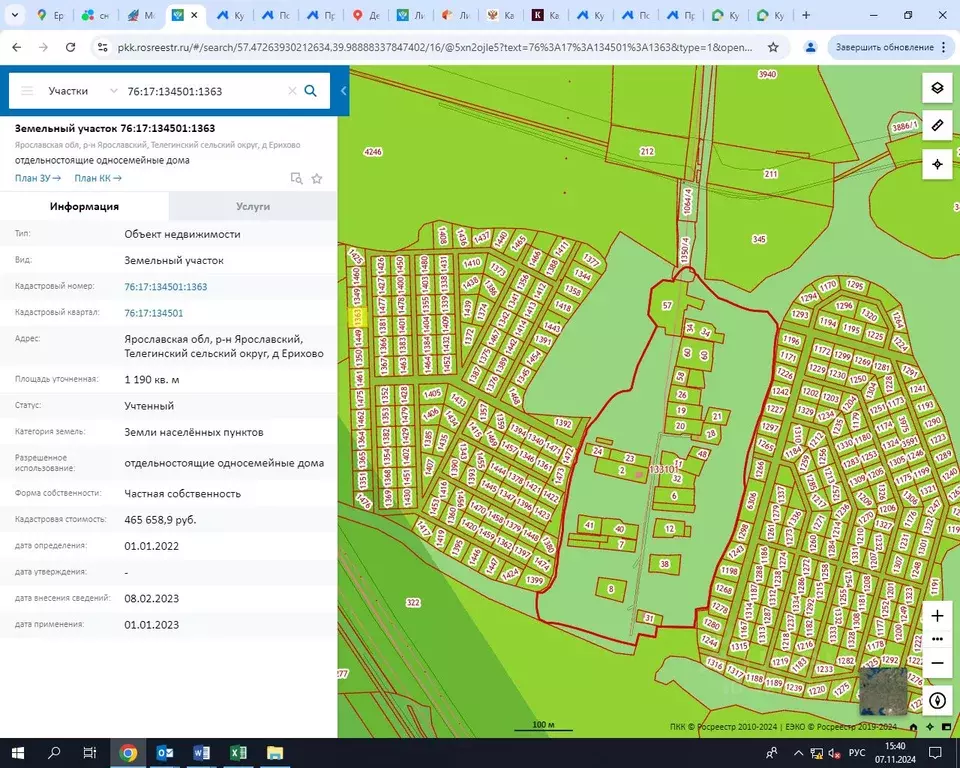Open the План ЗУ link

(x=38, y=178)
